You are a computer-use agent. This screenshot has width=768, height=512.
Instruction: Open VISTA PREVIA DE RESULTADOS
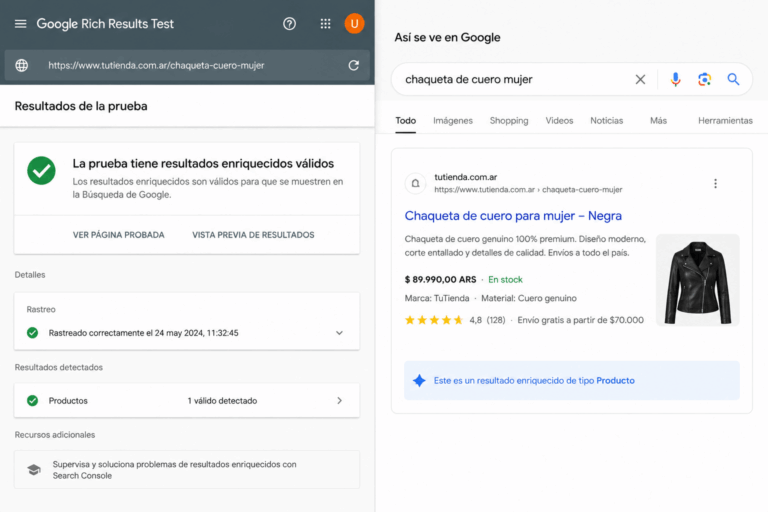click(253, 235)
